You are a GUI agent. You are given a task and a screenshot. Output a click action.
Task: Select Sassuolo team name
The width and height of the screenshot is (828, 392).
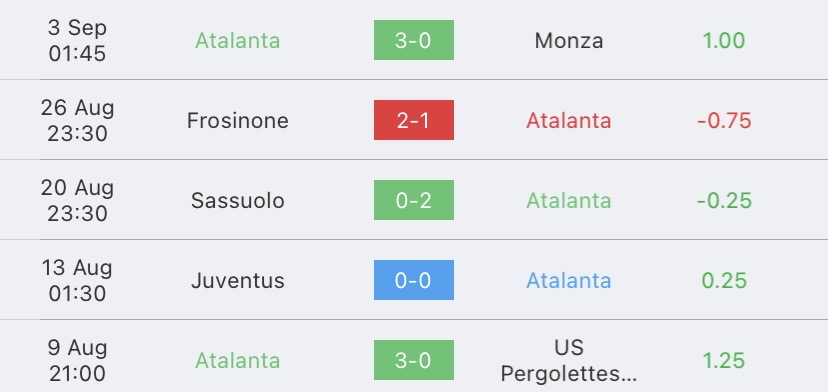click(238, 201)
